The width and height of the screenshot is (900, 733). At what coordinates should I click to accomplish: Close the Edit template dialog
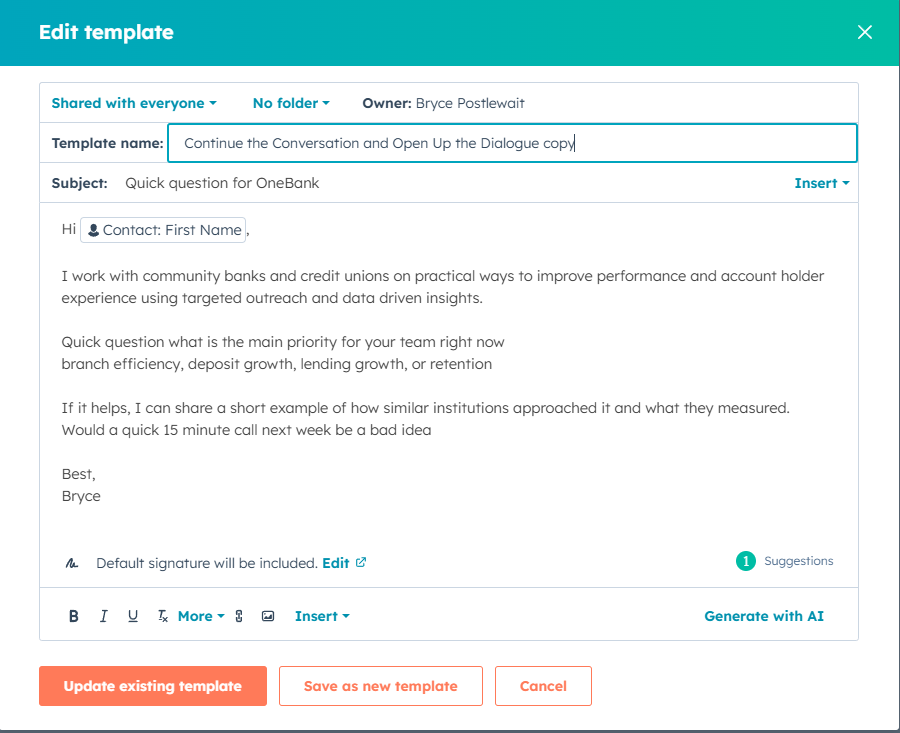tap(864, 31)
